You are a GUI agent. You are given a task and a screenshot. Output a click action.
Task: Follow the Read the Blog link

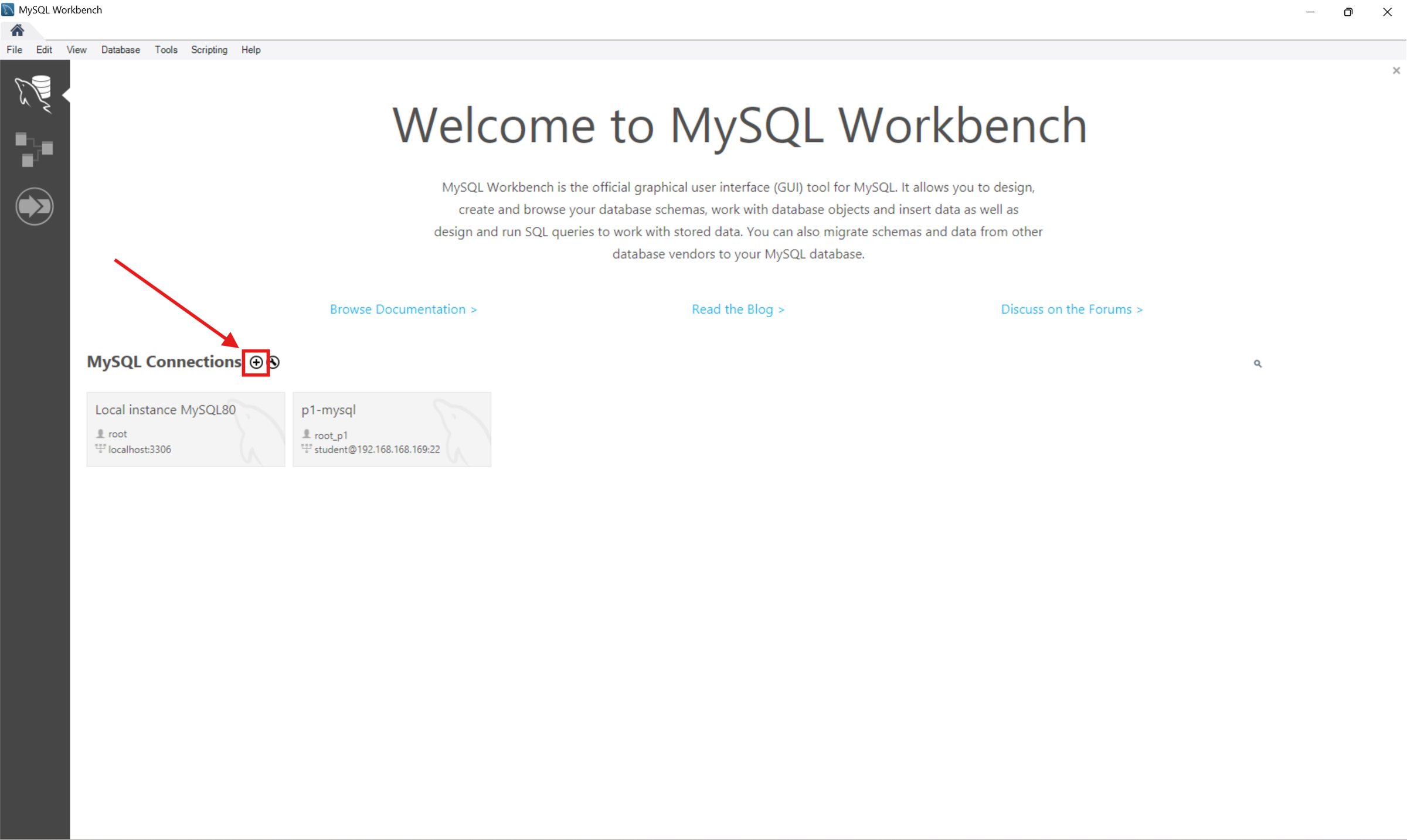click(738, 309)
